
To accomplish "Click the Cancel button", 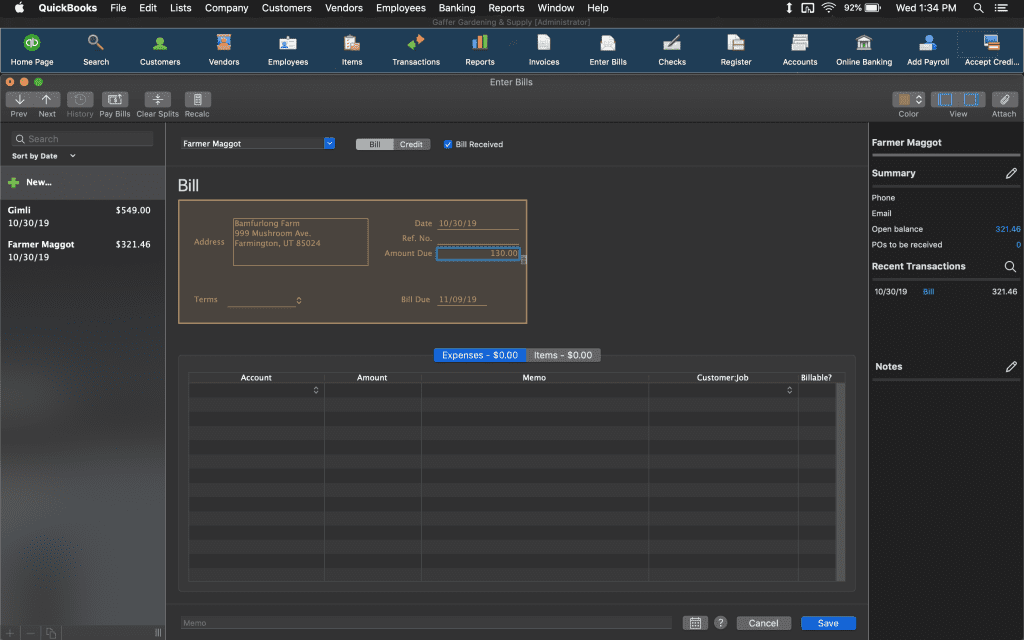I will [763, 623].
